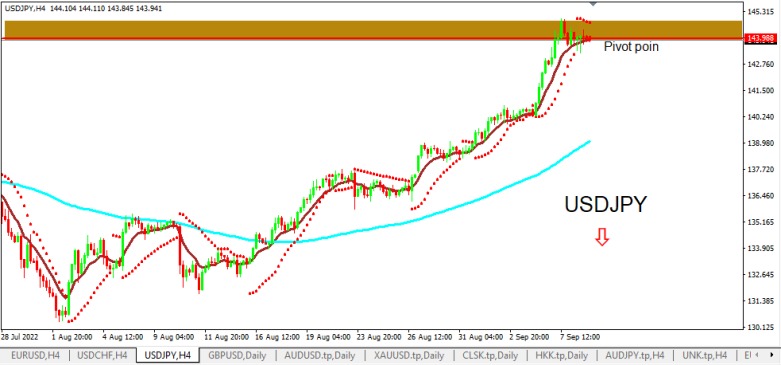The height and width of the screenshot is (365, 781).
Task: Click the 140.240 price axis label
Action: pyautogui.click(x=760, y=117)
